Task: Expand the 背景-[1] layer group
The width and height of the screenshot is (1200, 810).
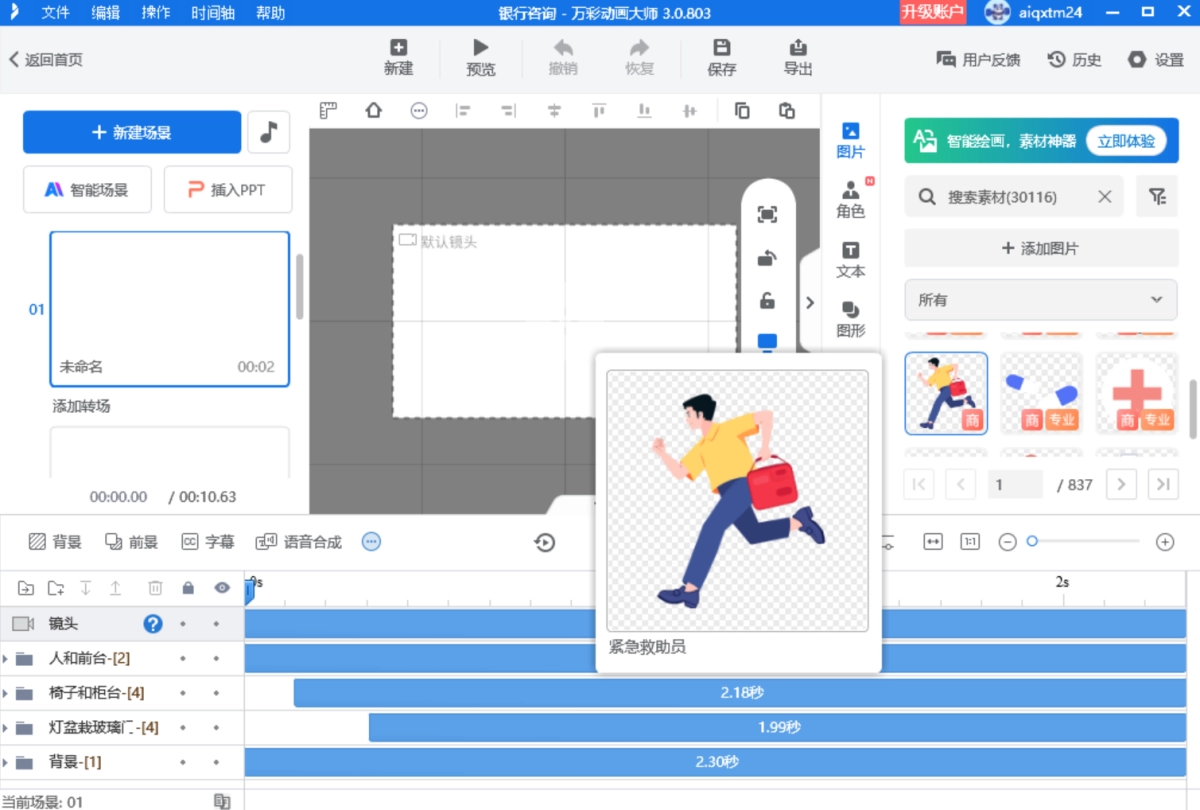Action: coord(6,762)
